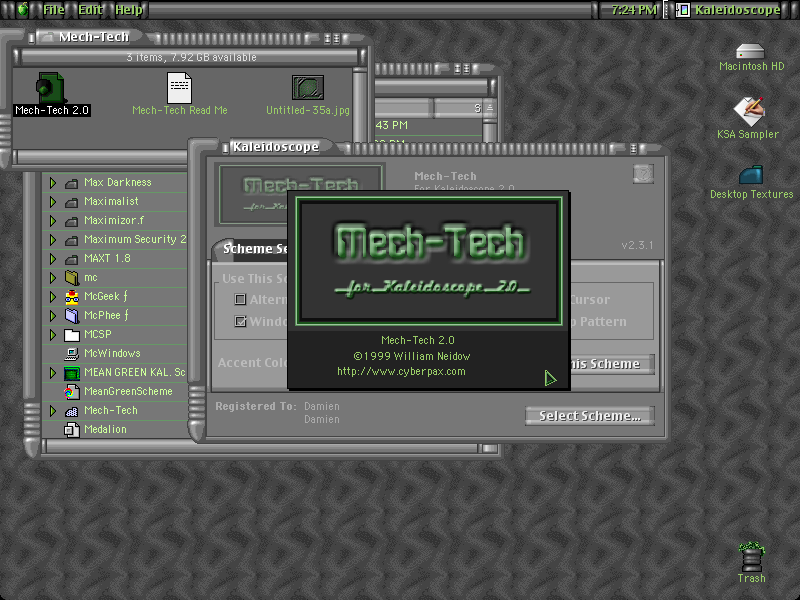The width and height of the screenshot is (800, 600).
Task: Select the Mech-Tech folder icon in list
Action: 72,411
